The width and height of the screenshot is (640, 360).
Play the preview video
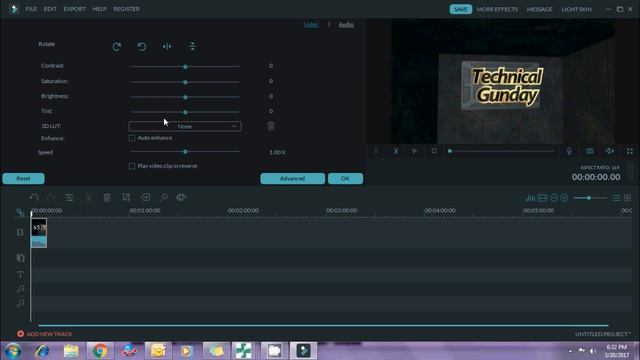coord(414,151)
